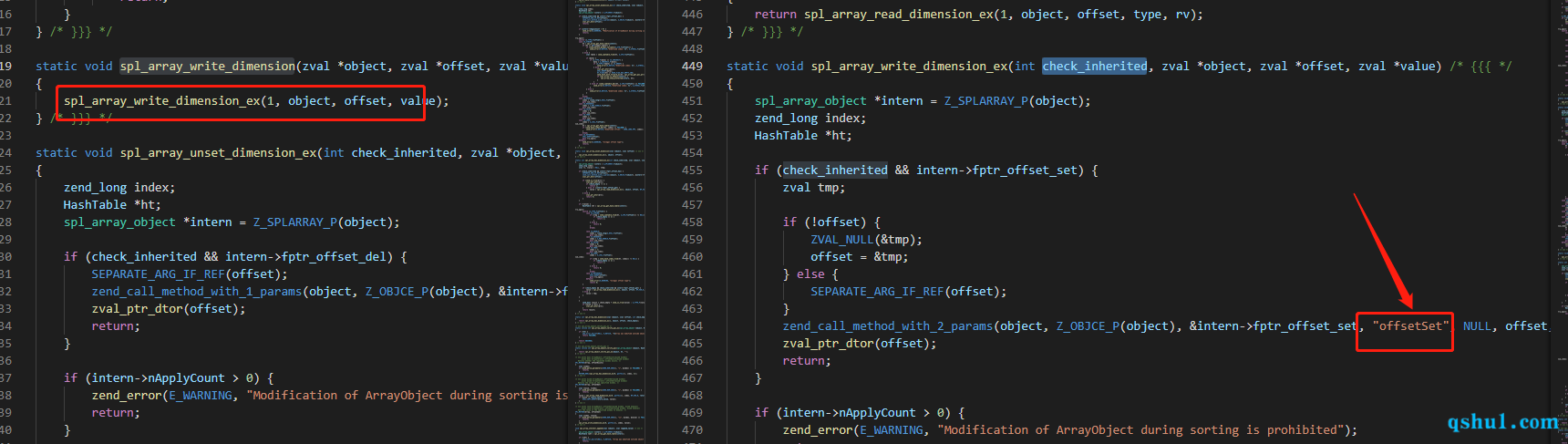Click line number 455 in the right pane
Viewport: 1568px width, 444px height.
pos(693,170)
